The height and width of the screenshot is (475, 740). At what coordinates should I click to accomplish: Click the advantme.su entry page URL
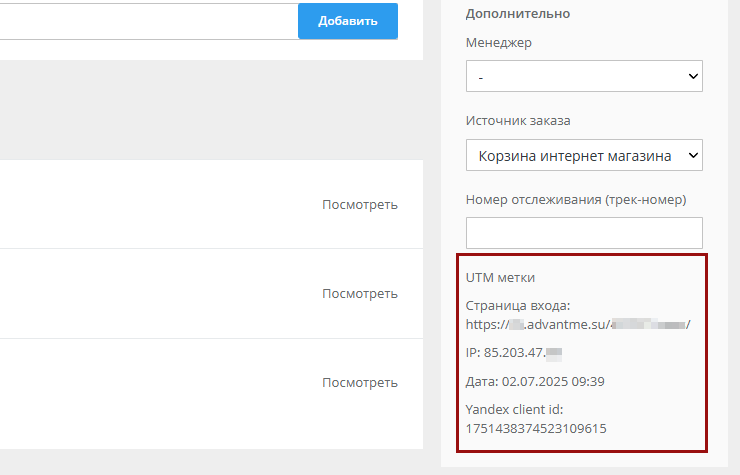(x=578, y=324)
